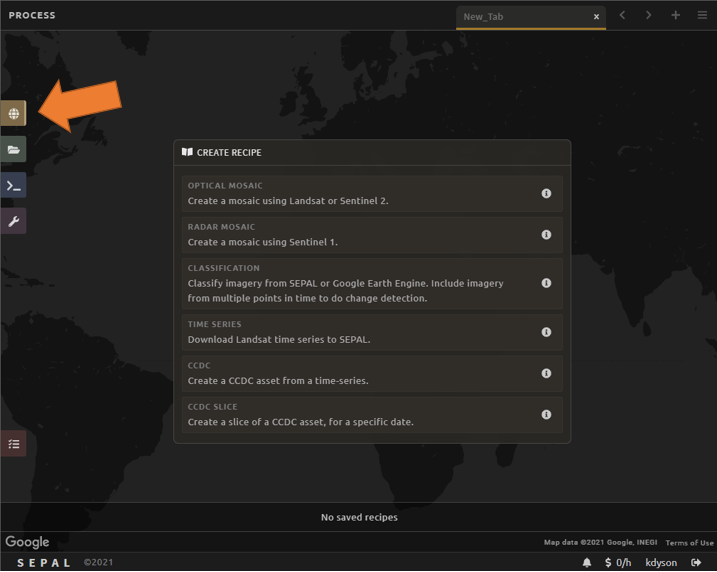Click the logout icon in footer
The image size is (717, 572).
click(697, 563)
